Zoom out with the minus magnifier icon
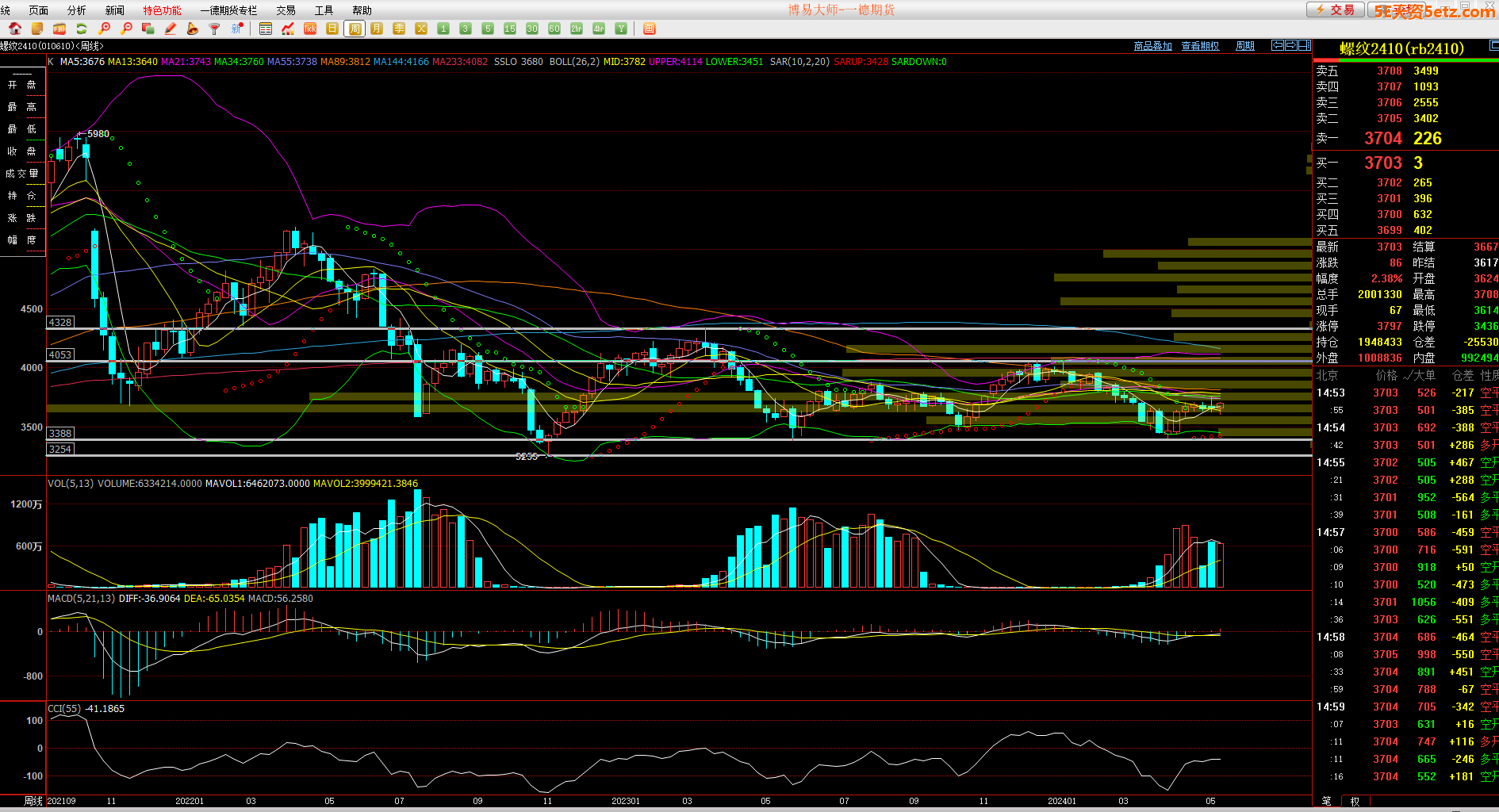 (x=126, y=29)
